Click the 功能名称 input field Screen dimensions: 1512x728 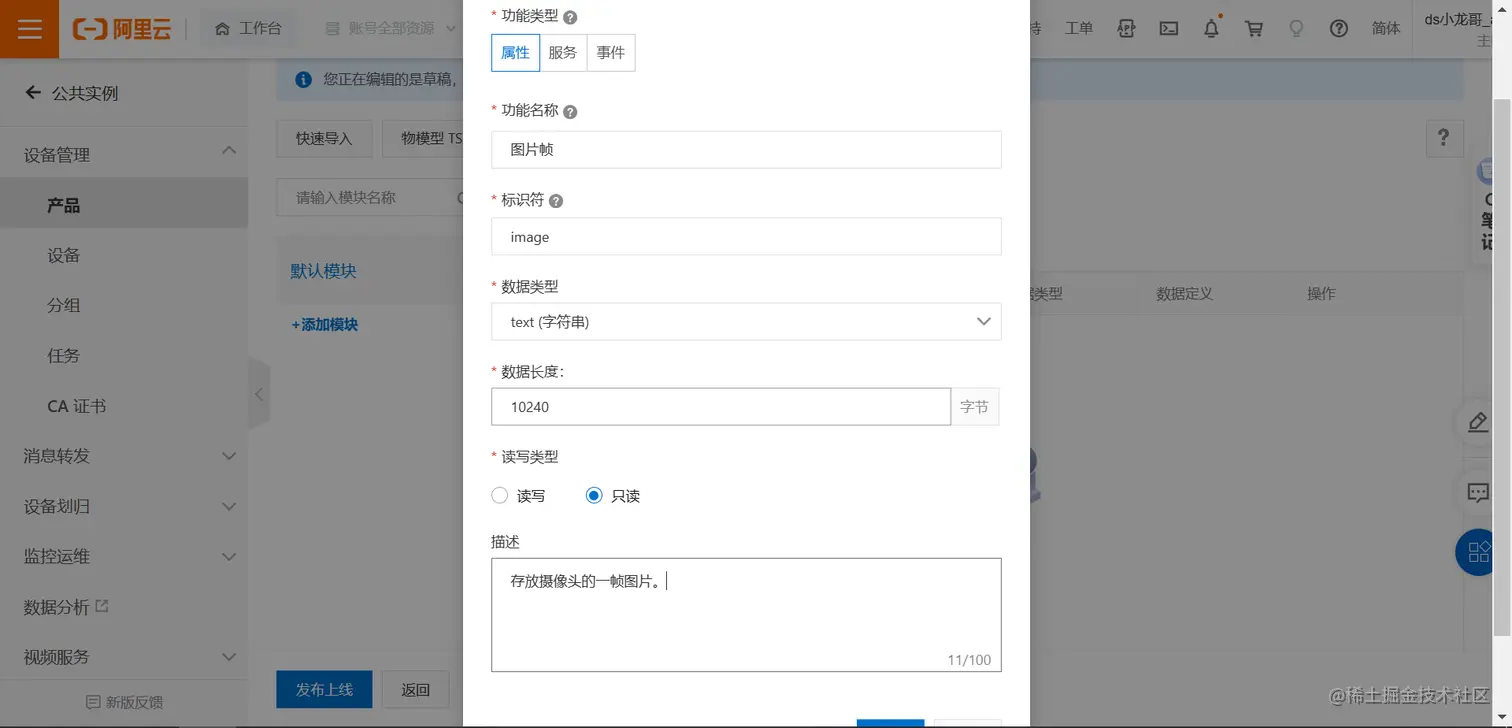point(746,149)
